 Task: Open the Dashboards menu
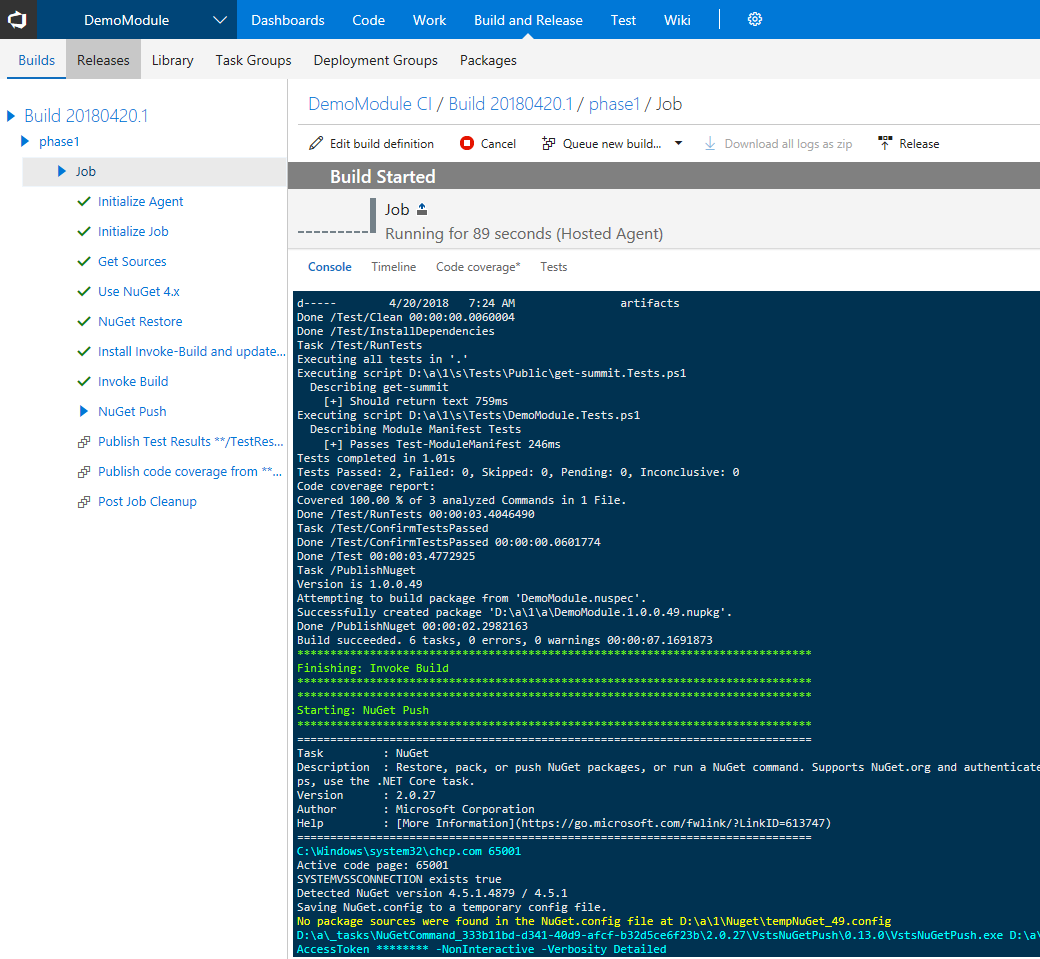288,20
